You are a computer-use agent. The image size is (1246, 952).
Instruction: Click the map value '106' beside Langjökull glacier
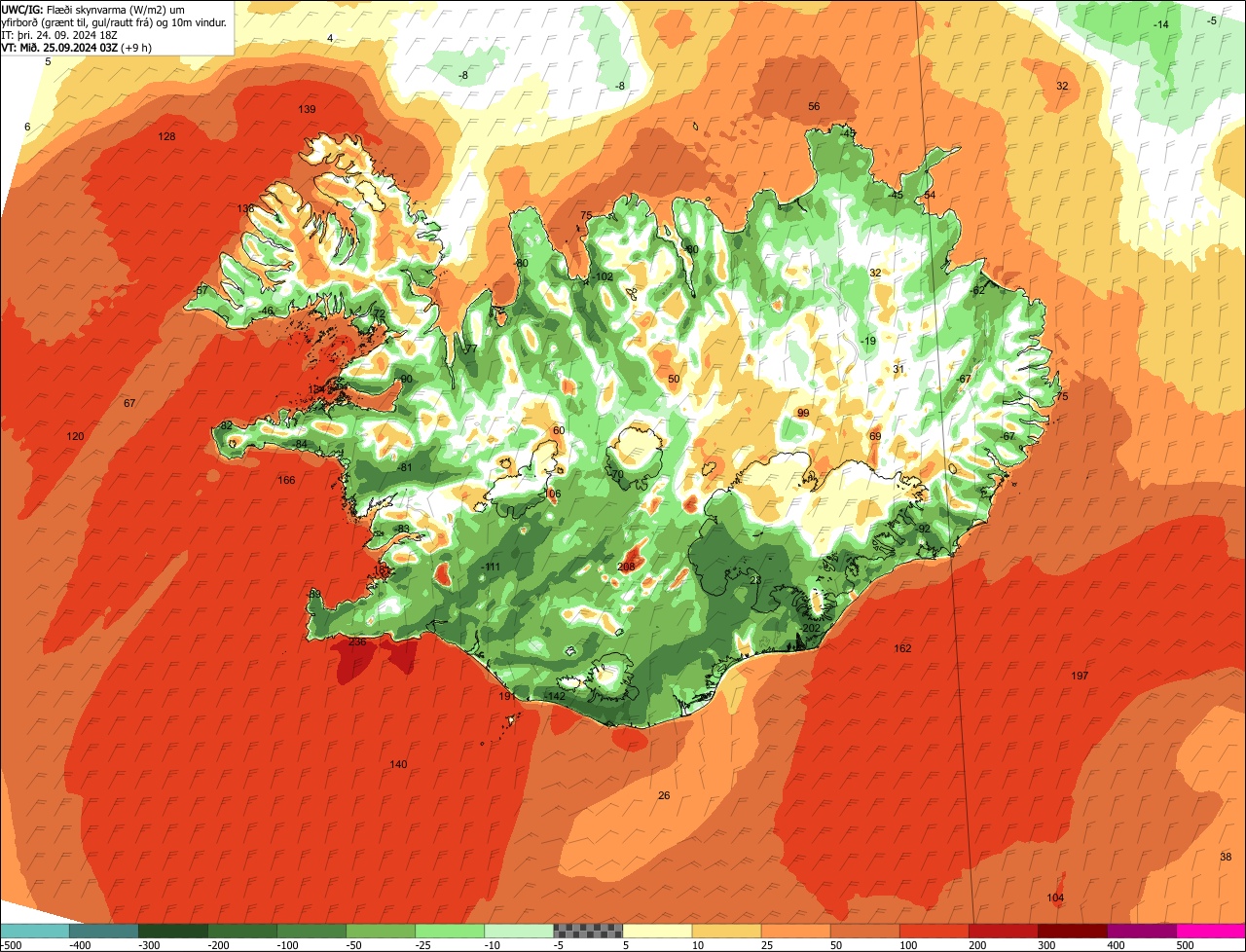pos(552,494)
